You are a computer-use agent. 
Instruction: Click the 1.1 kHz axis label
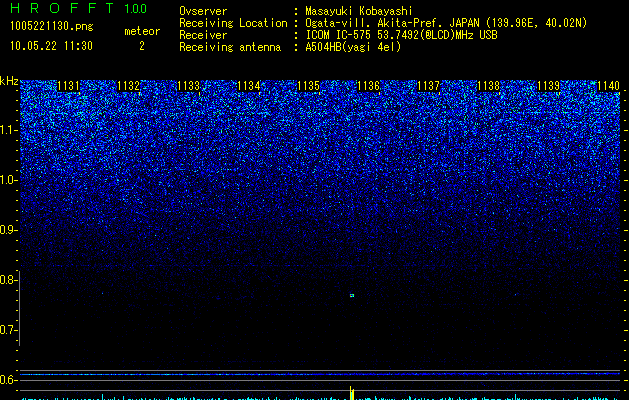(x=9, y=130)
